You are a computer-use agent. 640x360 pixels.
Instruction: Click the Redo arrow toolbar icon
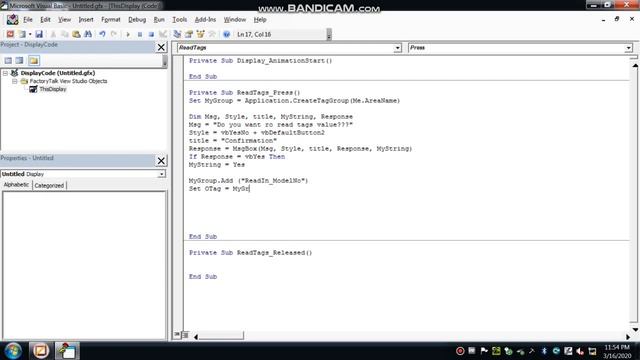coord(114,34)
